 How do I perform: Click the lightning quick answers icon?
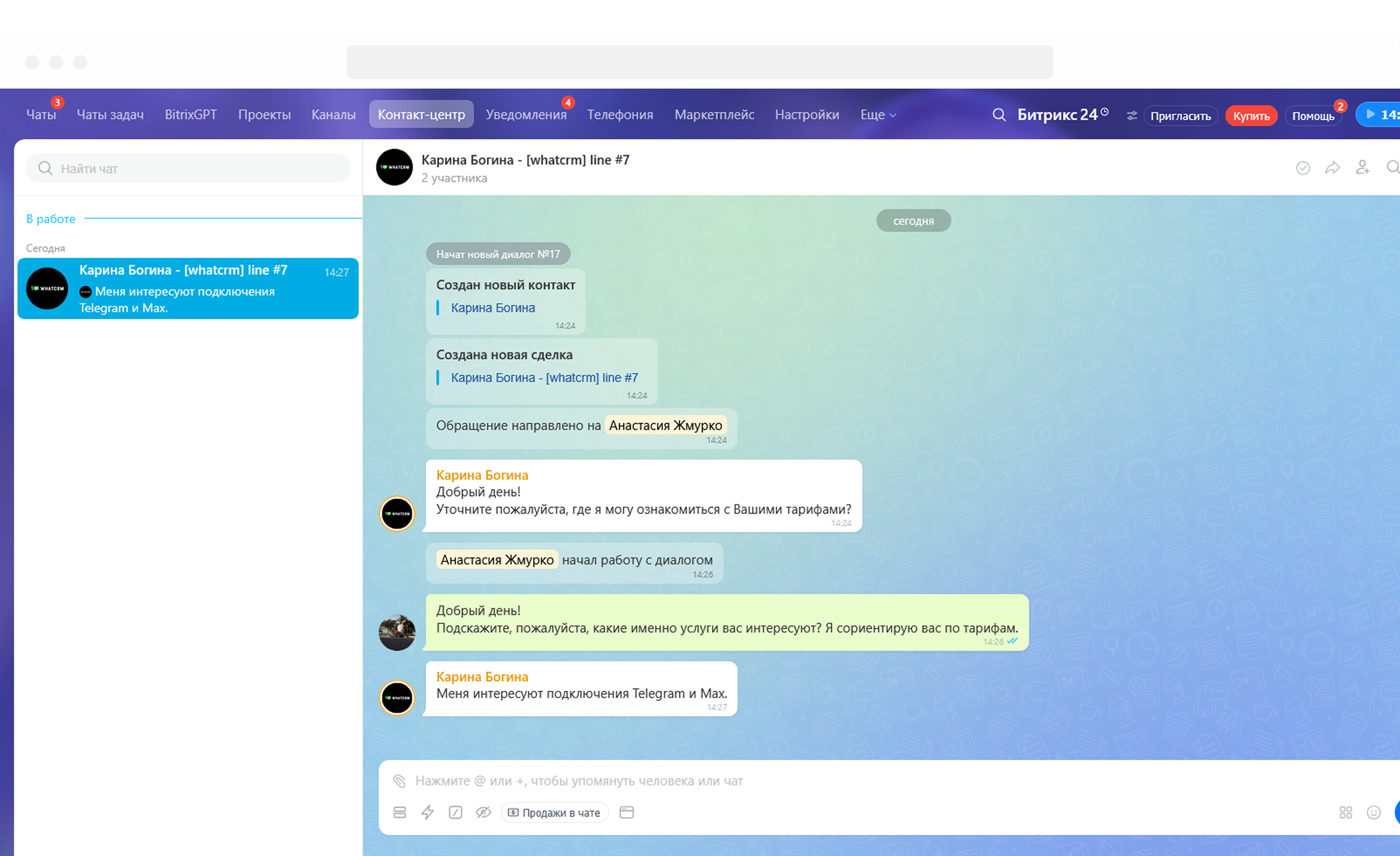[x=427, y=812]
